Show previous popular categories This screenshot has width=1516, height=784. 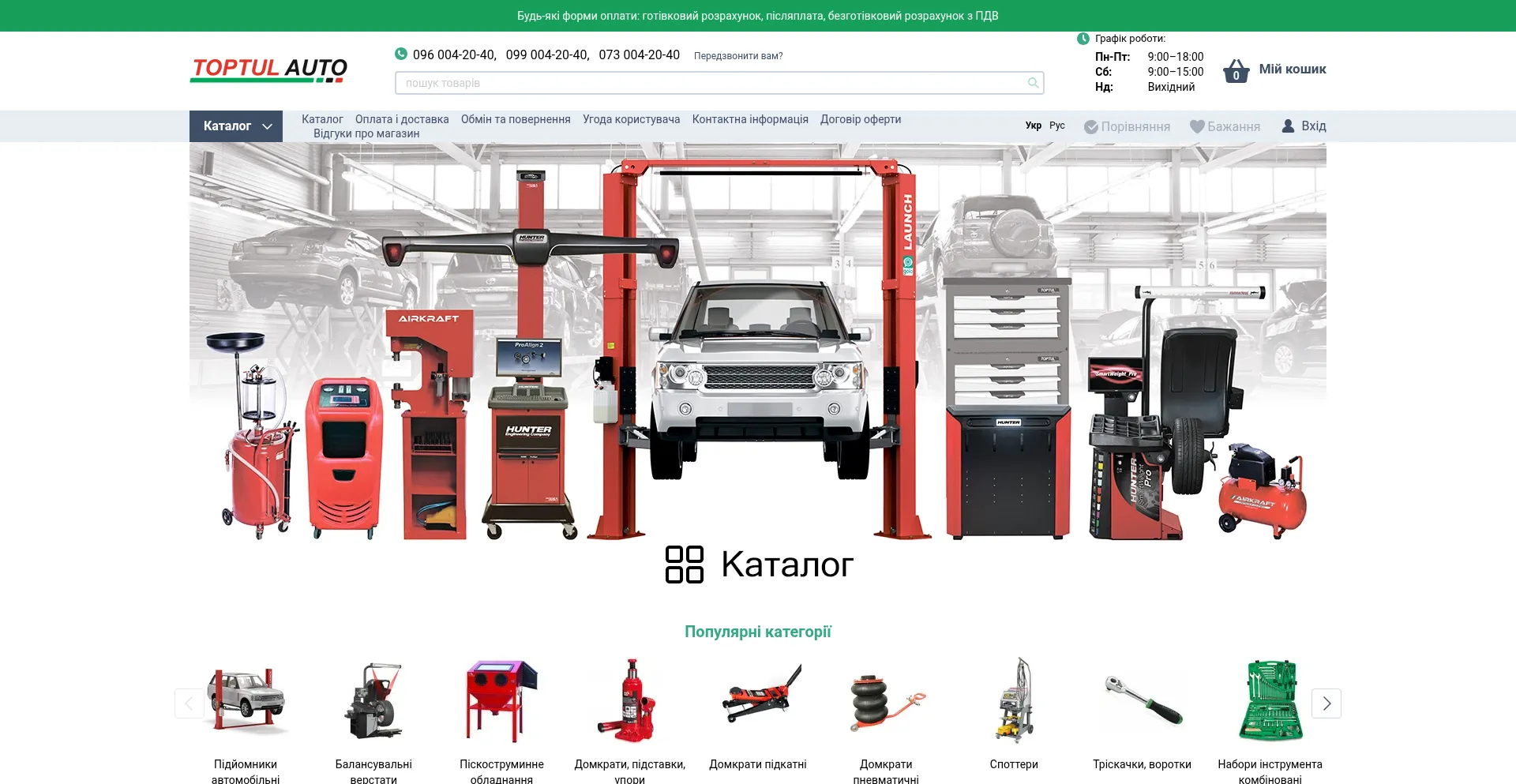[189, 703]
